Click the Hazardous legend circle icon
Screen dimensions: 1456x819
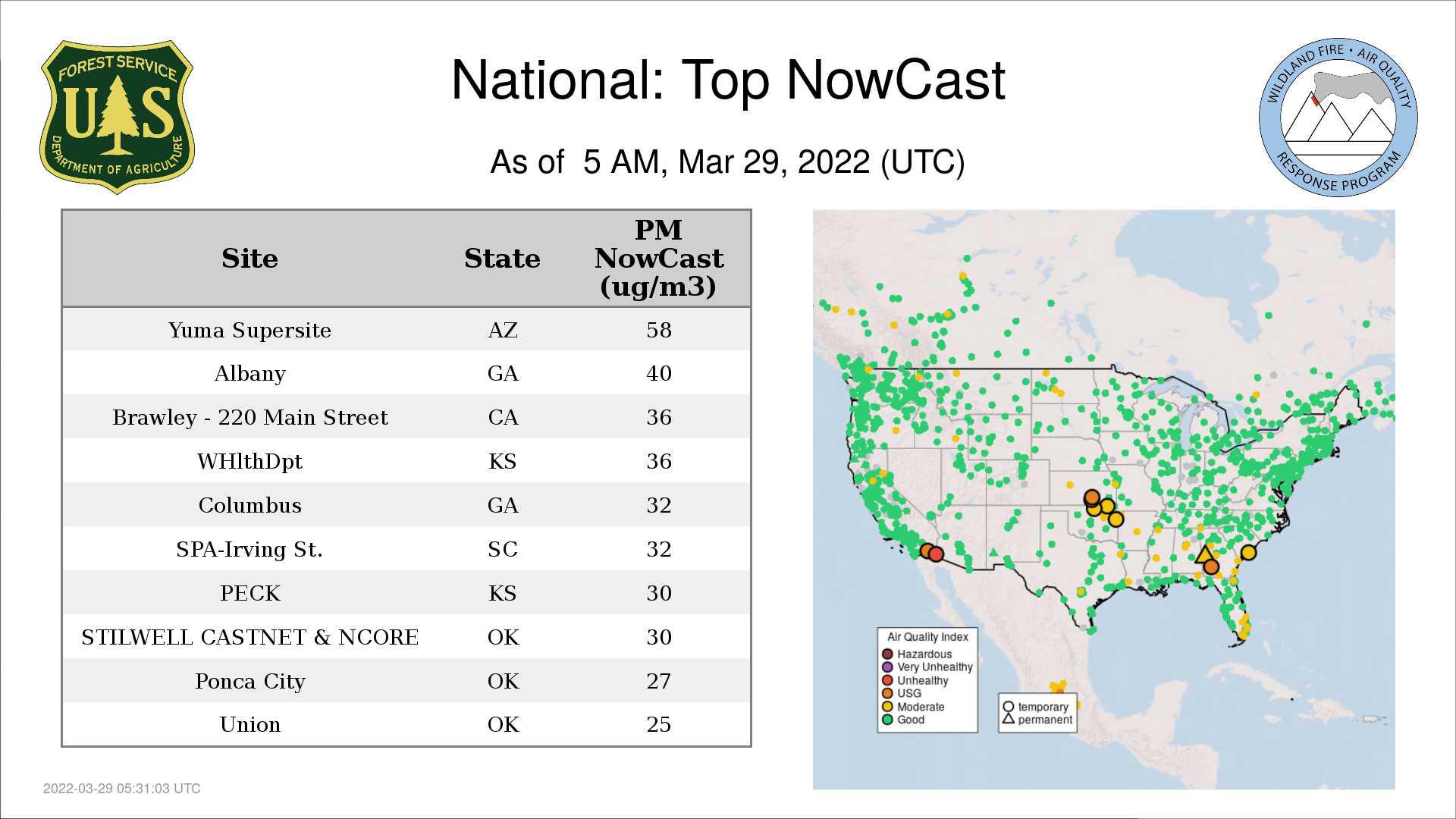click(887, 654)
